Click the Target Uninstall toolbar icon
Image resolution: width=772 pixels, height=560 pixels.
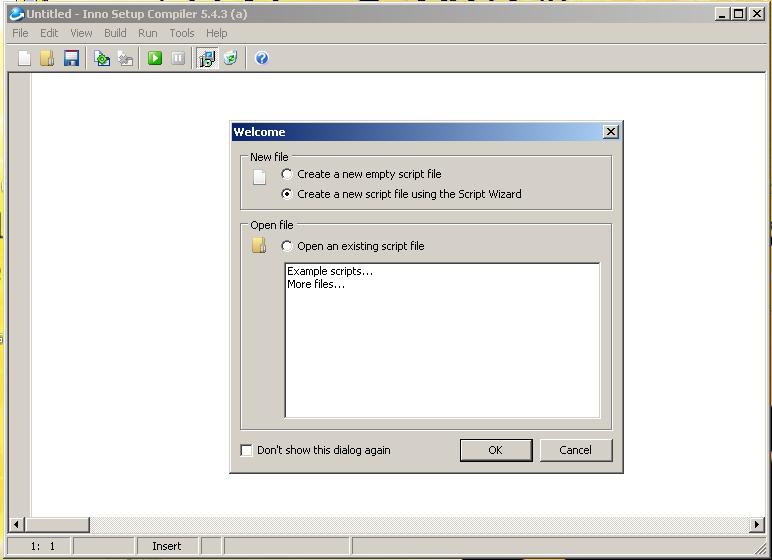(x=230, y=58)
